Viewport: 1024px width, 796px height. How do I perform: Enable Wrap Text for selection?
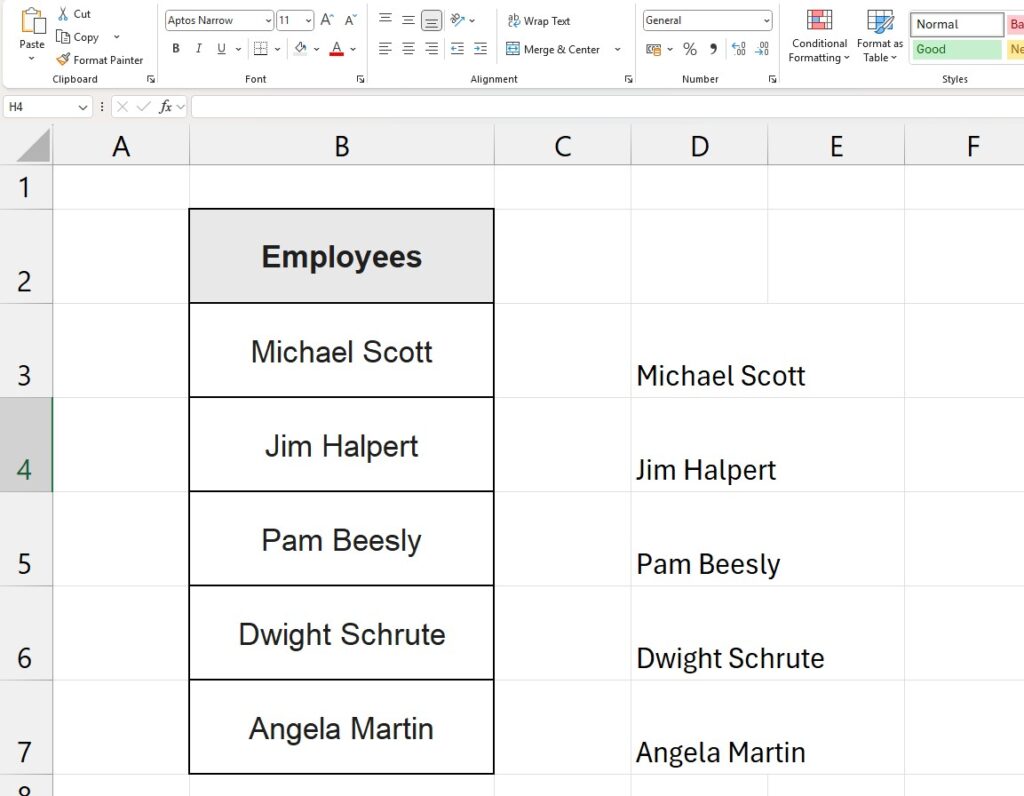[538, 20]
